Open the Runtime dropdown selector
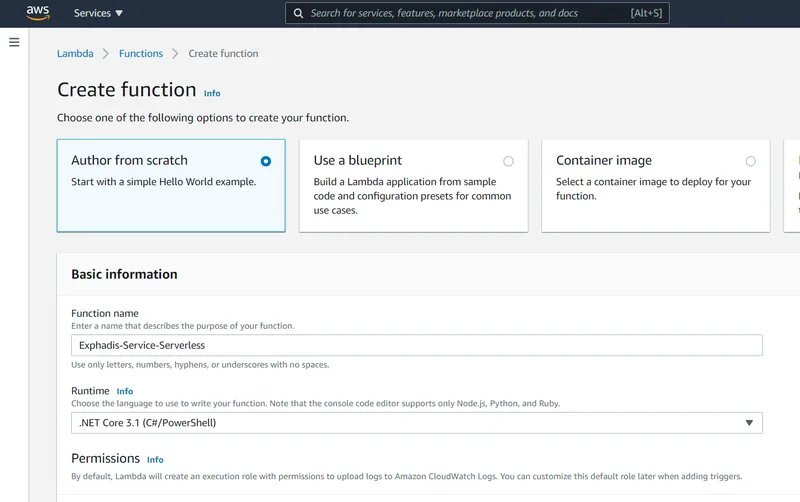Viewport: 800px width, 502px height. click(x=417, y=423)
